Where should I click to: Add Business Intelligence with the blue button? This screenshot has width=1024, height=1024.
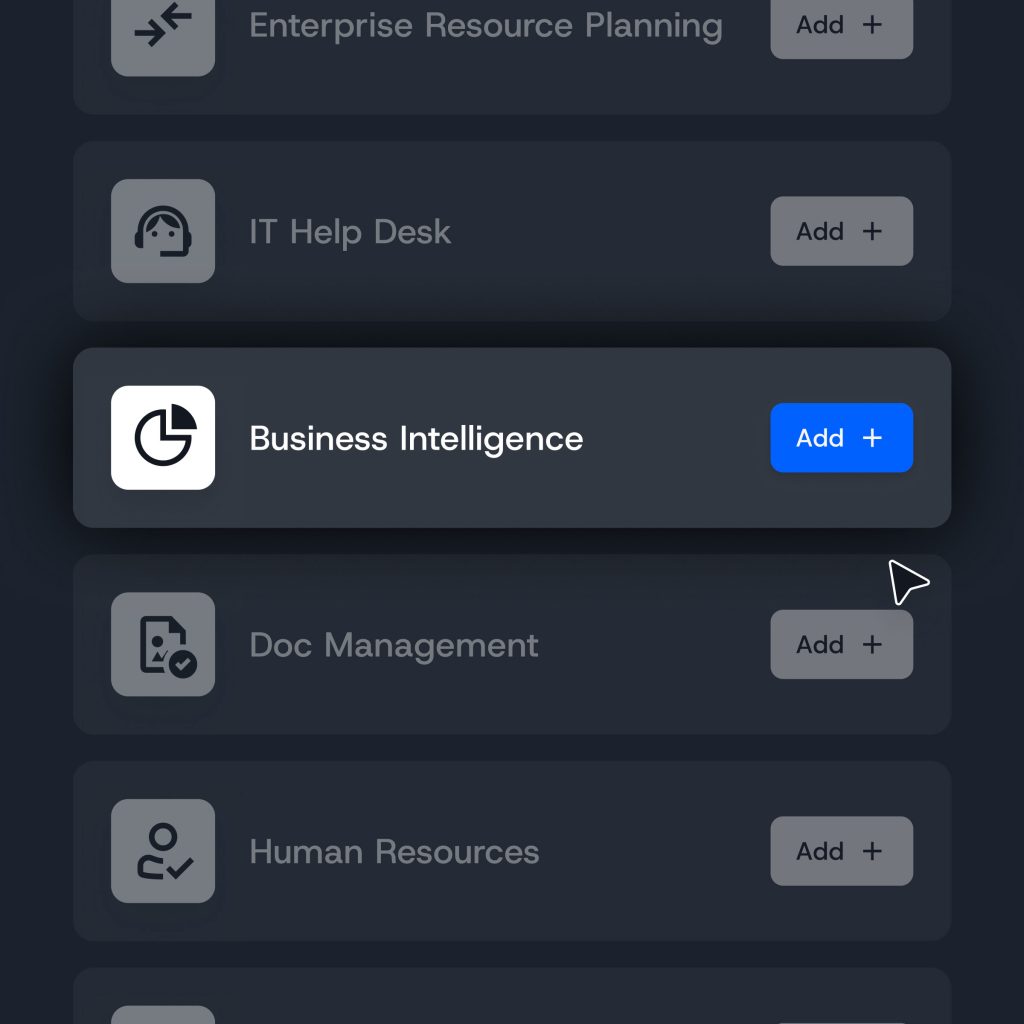coord(841,438)
